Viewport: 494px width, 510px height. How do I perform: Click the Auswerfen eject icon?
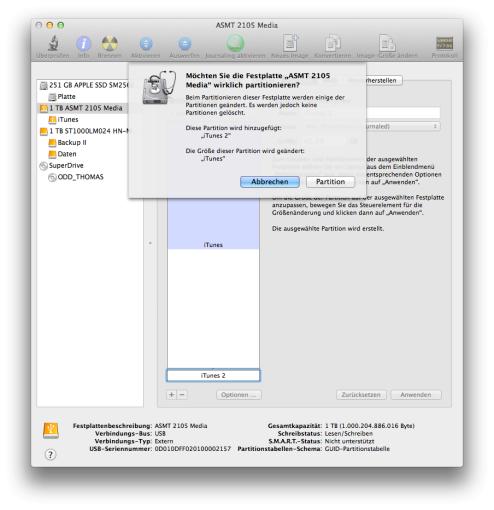pyautogui.click(x=185, y=44)
